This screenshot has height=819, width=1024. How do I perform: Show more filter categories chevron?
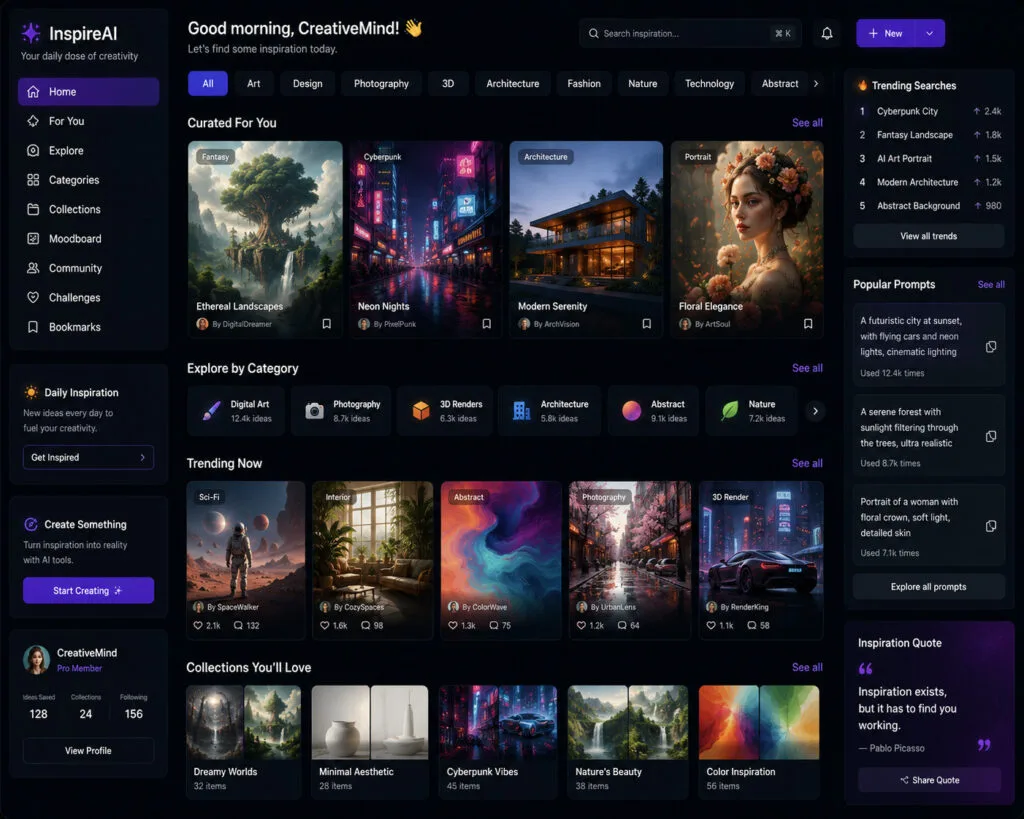click(816, 84)
